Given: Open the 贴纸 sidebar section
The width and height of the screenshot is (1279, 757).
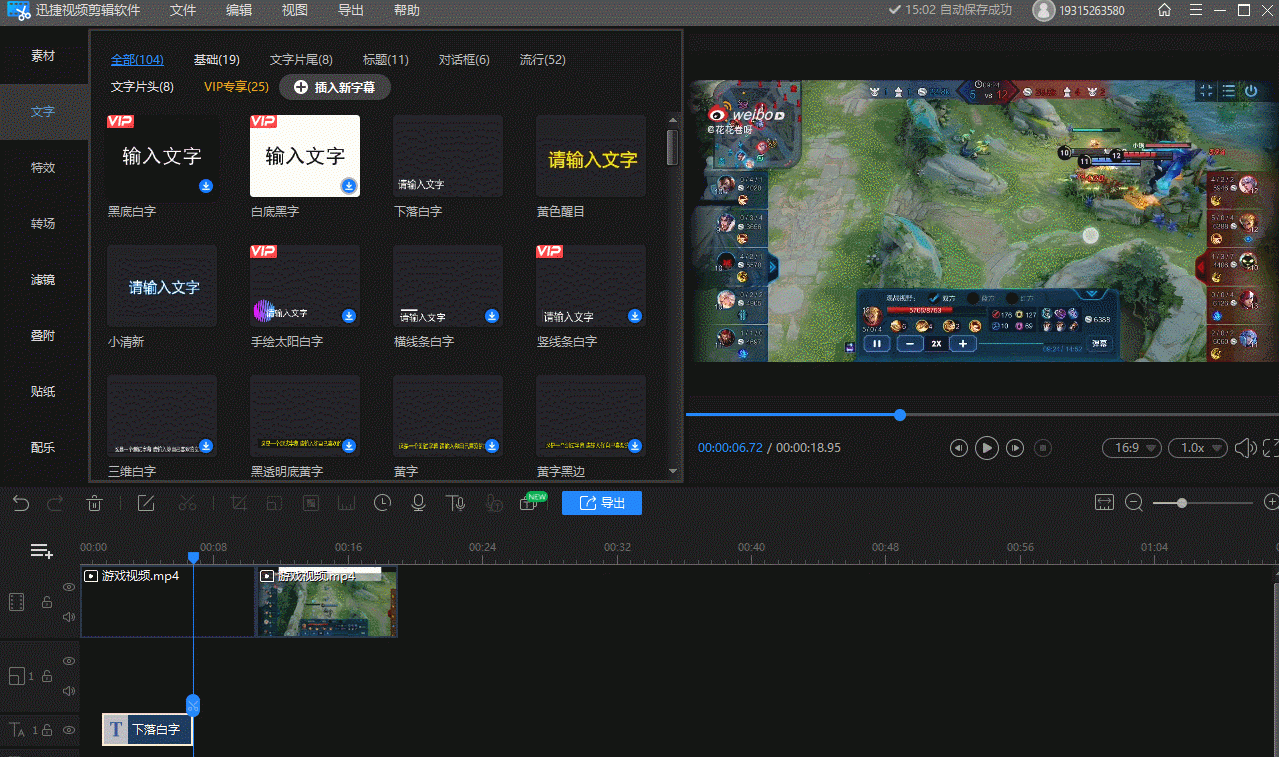Looking at the screenshot, I should click(43, 392).
